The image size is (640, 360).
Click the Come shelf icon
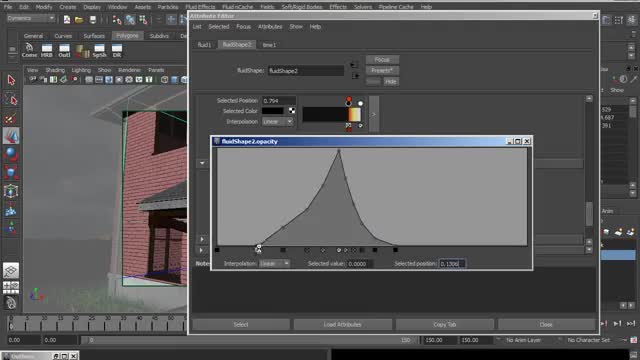pos(29,51)
